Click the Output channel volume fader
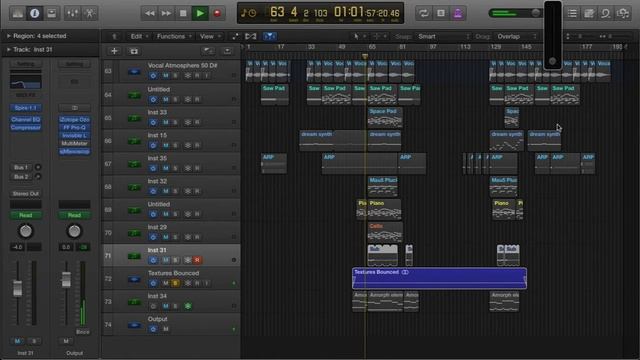The width and height of the screenshot is (640, 360). [x=66, y=280]
